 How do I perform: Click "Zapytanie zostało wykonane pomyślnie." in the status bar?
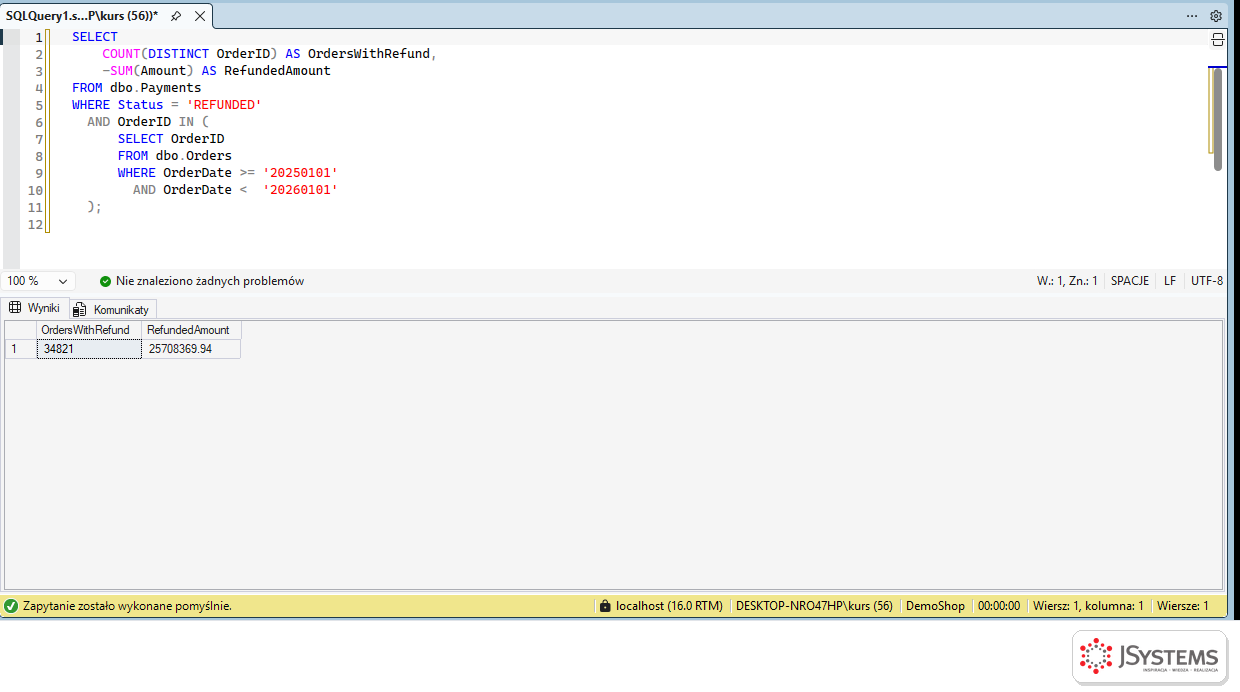pos(127,606)
